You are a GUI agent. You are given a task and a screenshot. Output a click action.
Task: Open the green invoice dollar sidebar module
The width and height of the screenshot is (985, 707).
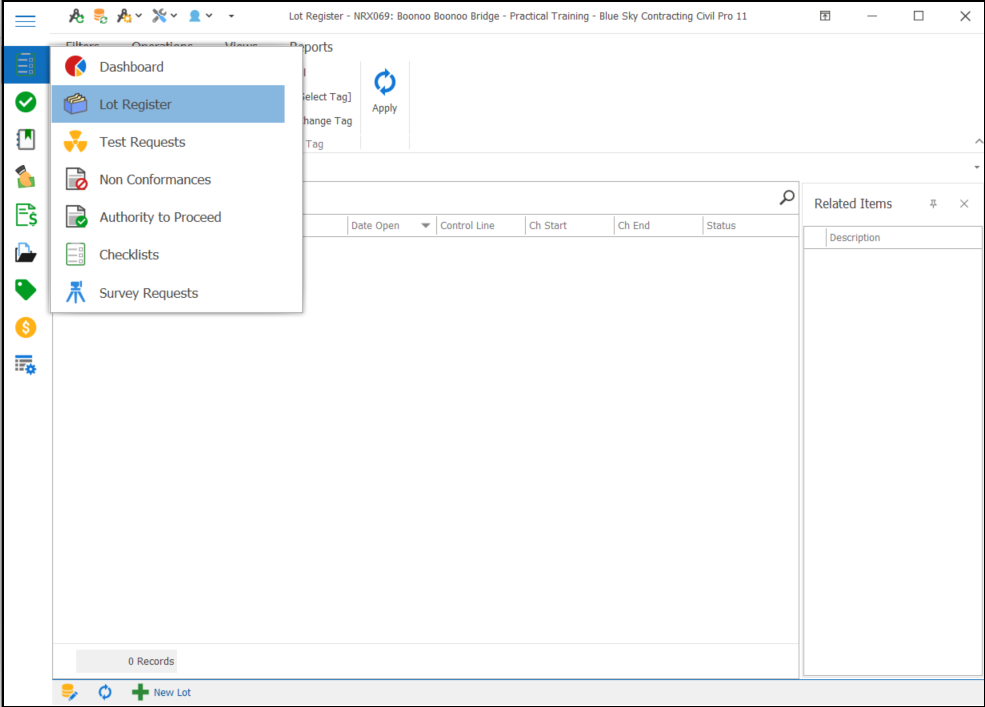26,215
